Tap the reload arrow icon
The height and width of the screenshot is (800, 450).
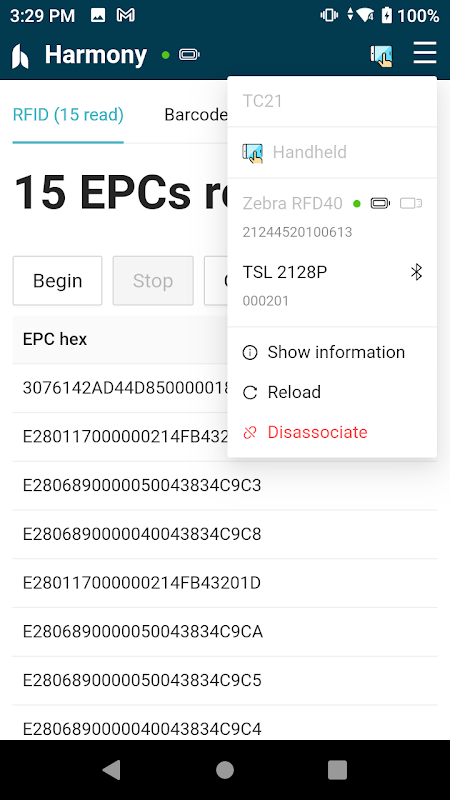tap(250, 393)
